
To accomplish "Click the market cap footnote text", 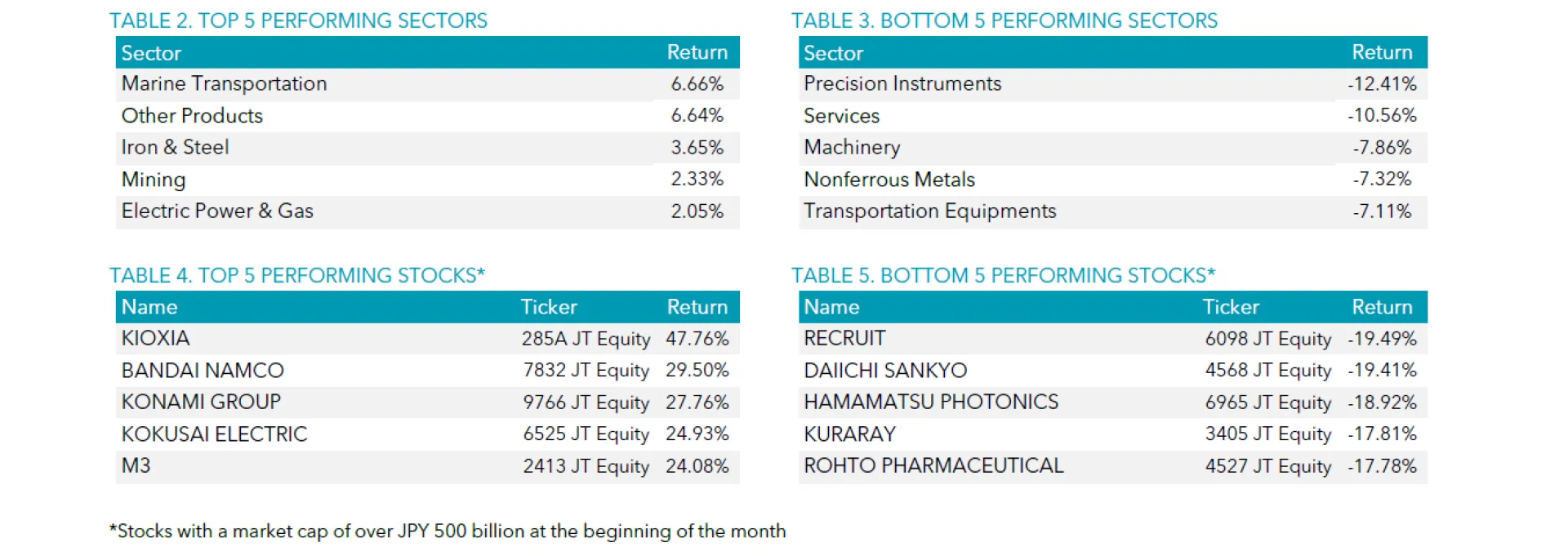I will click(x=448, y=532).
